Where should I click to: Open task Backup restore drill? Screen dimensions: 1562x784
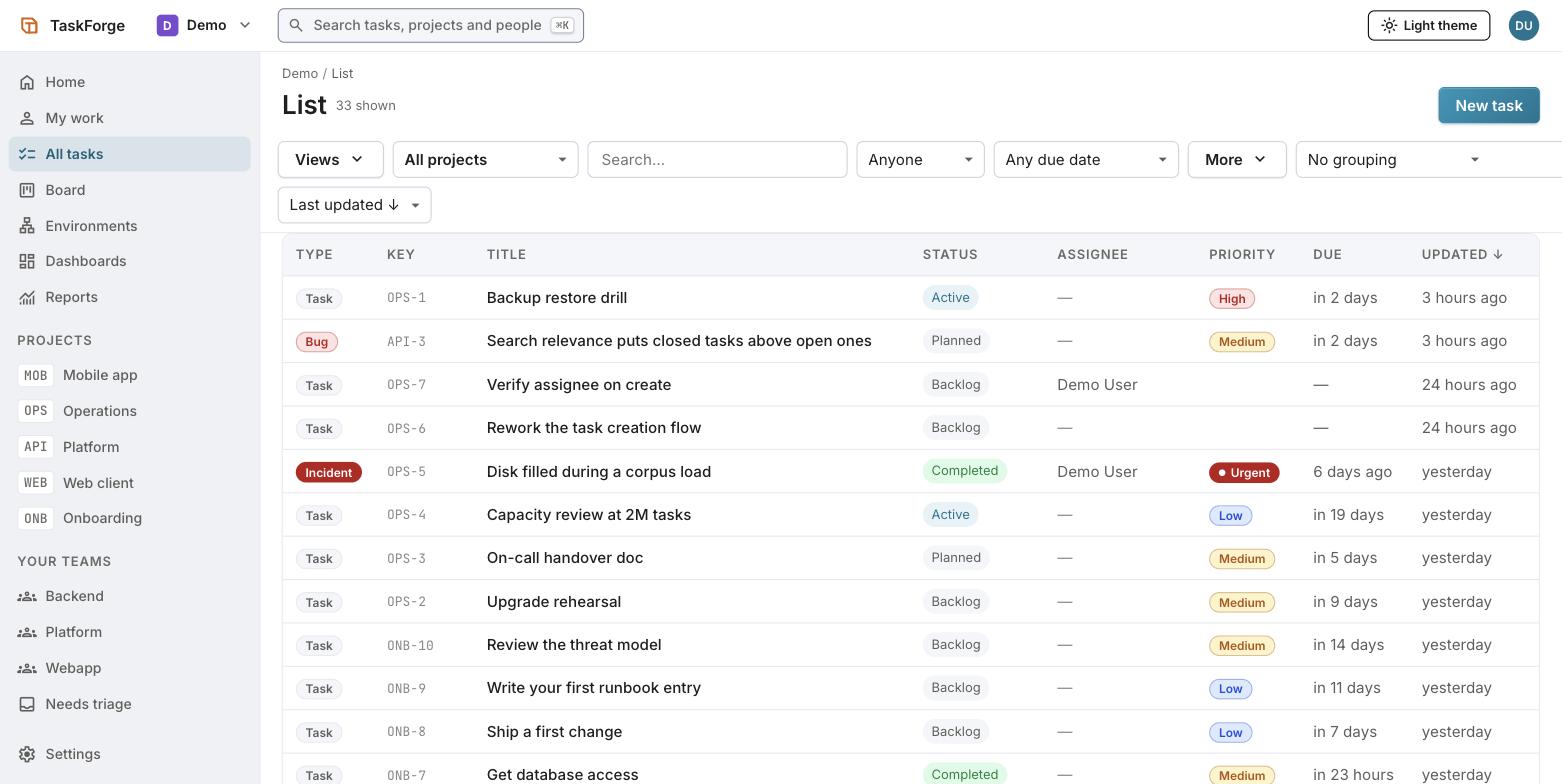[x=557, y=298]
